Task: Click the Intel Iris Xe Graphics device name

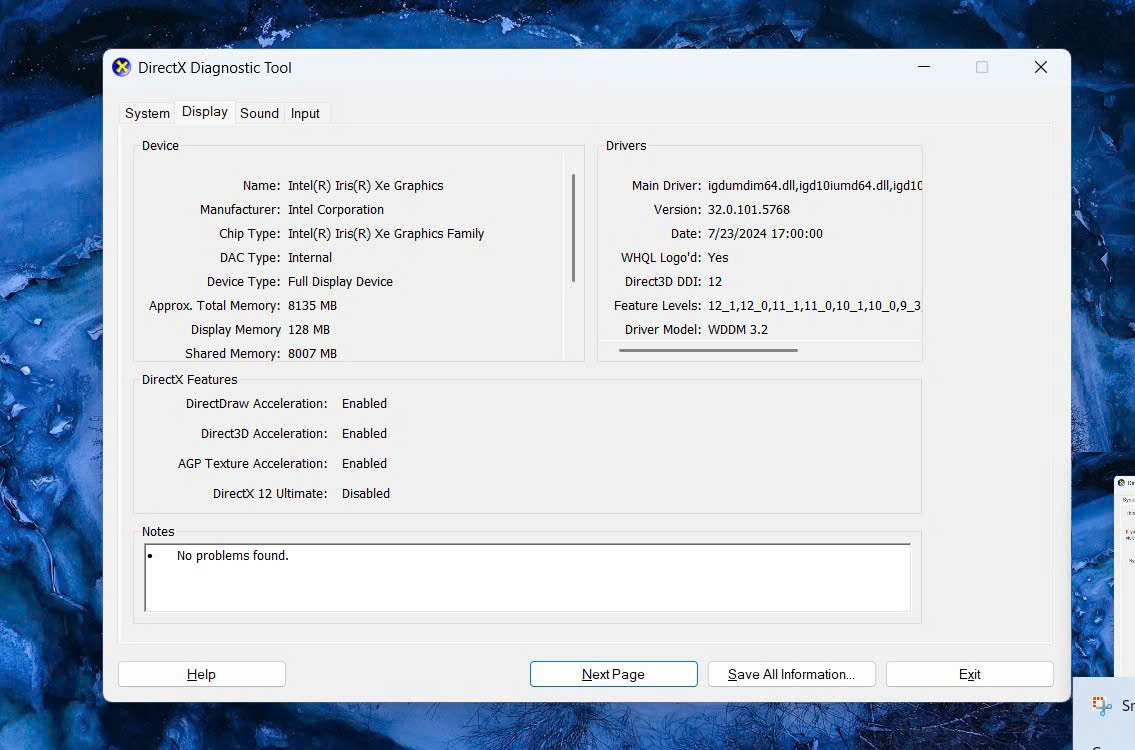Action: tap(365, 185)
